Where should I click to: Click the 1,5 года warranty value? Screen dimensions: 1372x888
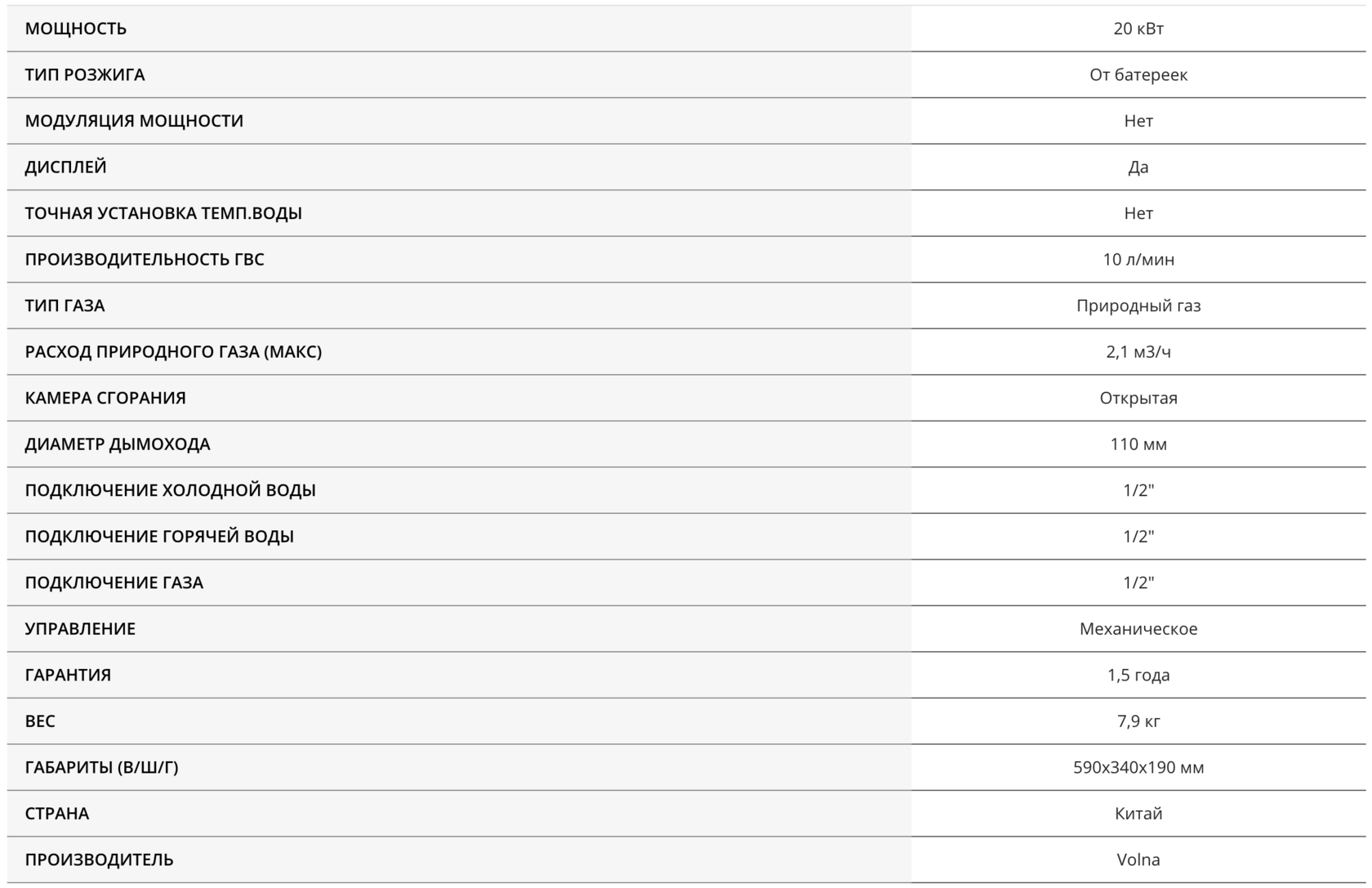[1138, 675]
